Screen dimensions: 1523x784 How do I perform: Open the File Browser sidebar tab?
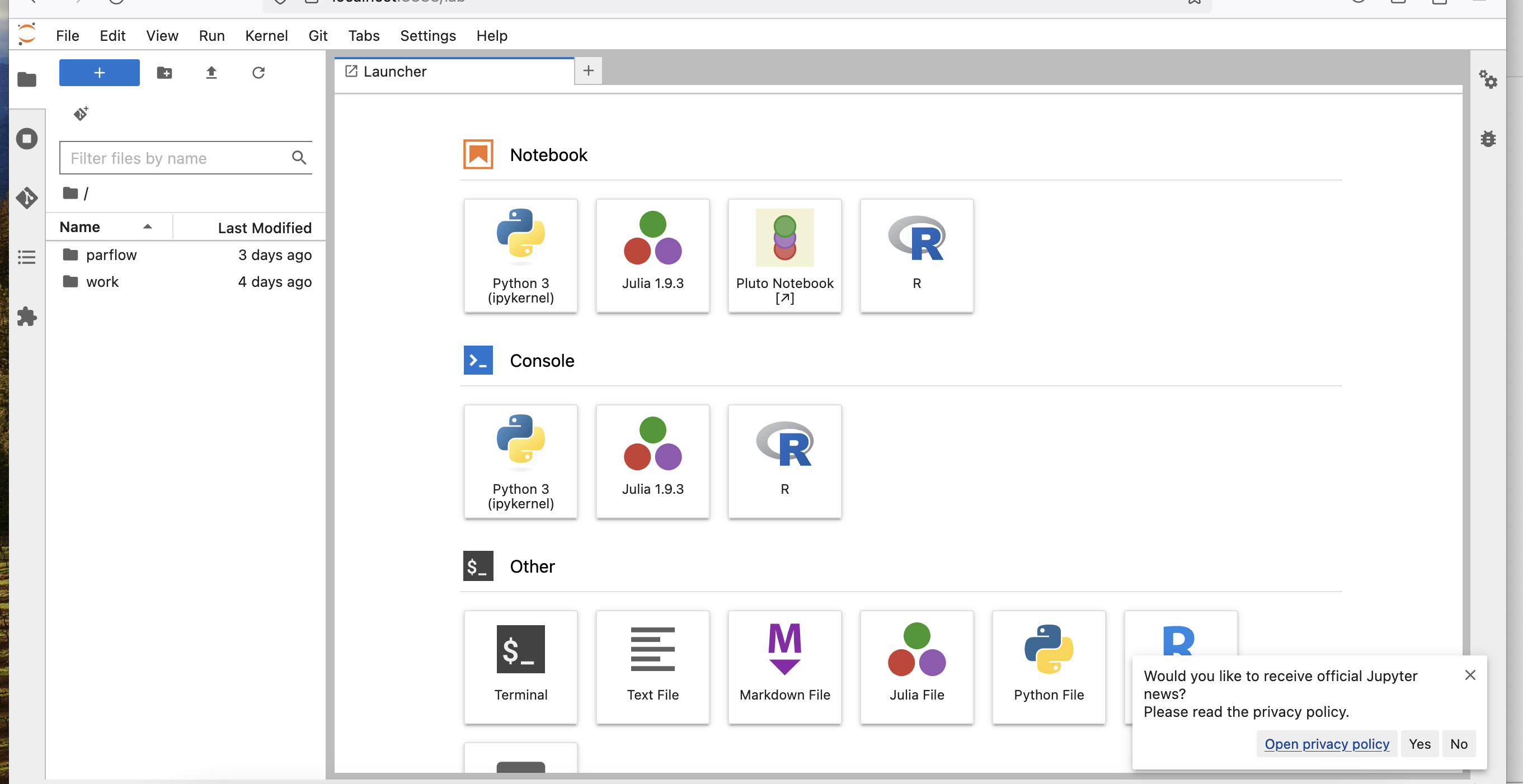[x=27, y=79]
